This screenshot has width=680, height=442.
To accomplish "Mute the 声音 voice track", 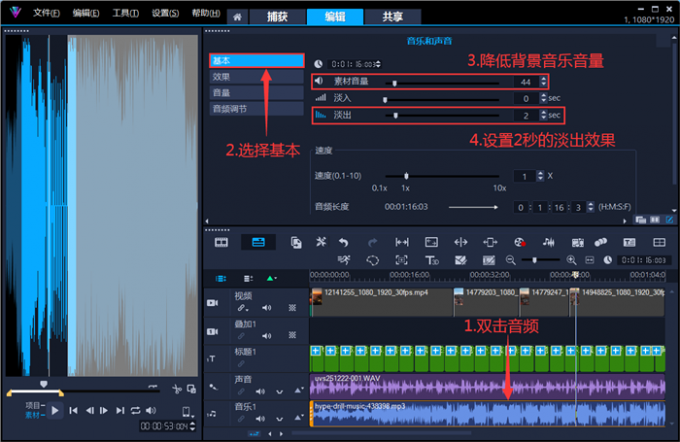I will [260, 392].
